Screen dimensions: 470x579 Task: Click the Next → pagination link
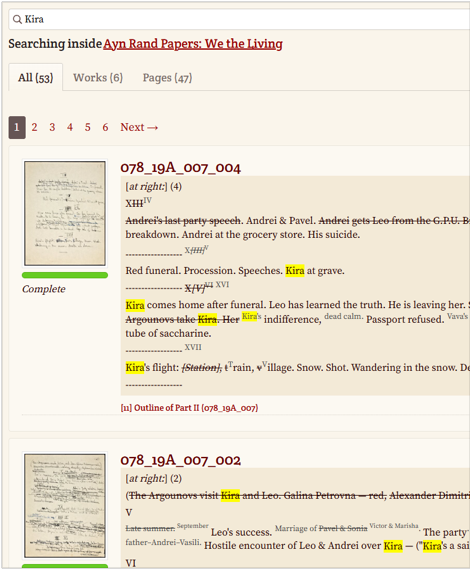(139, 127)
